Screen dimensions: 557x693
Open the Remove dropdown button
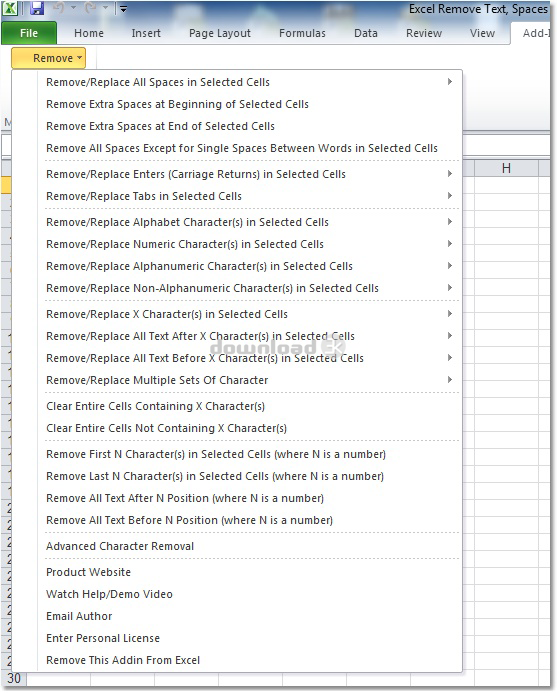(49, 58)
